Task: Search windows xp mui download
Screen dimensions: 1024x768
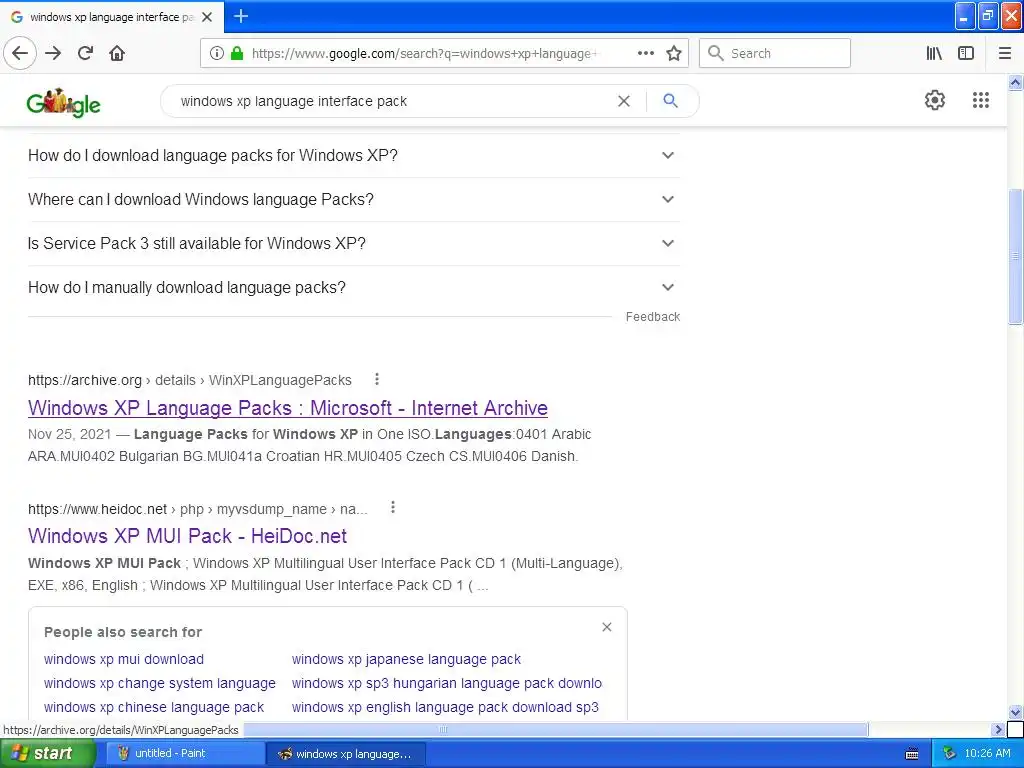Action: click(123, 659)
